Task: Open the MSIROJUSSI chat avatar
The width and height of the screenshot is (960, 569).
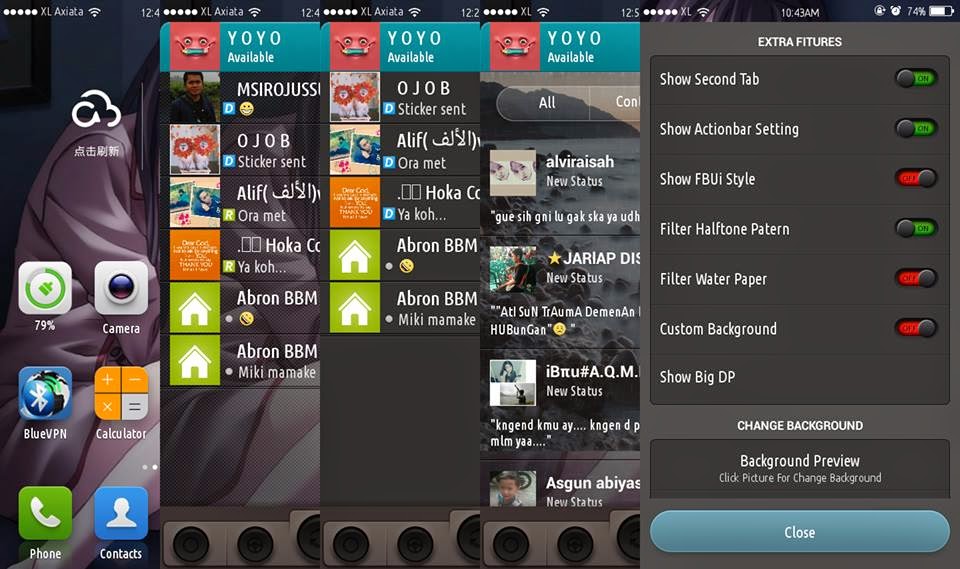Action: (x=195, y=97)
